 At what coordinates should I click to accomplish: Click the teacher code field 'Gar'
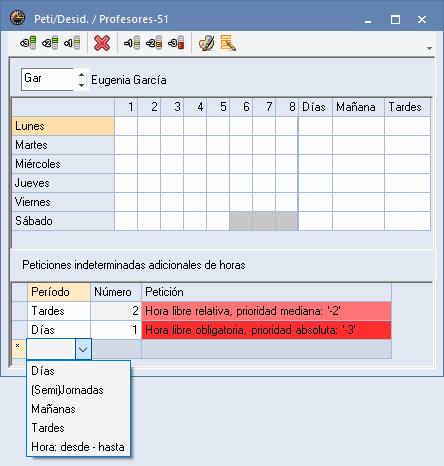coord(47,79)
